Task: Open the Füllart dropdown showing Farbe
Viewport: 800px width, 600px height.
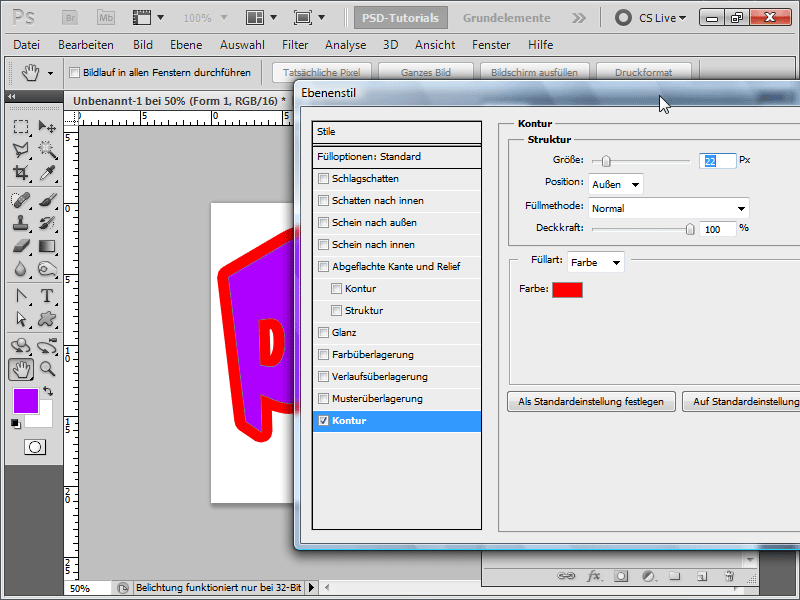Action: [x=595, y=262]
